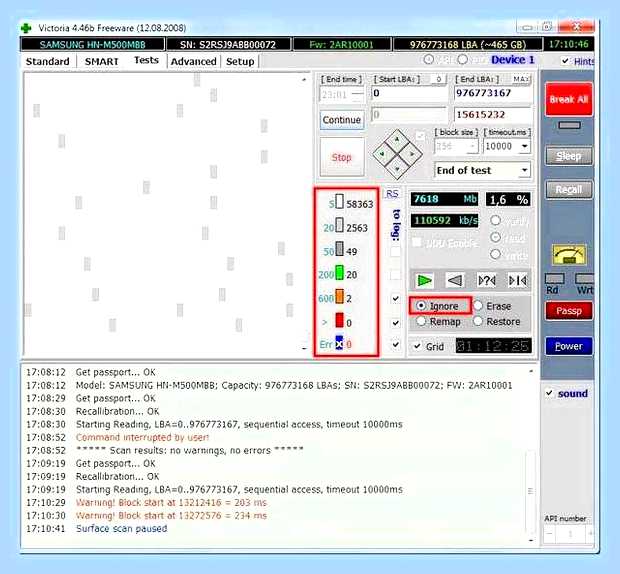Toggle the Grid checkbox
The width and height of the screenshot is (620, 574).
pos(417,346)
